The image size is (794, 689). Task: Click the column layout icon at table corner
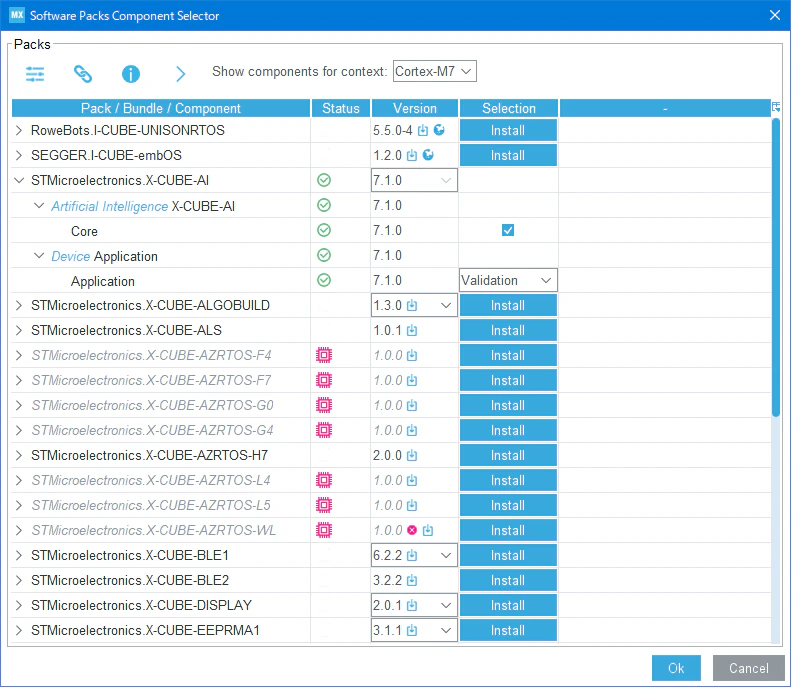pos(776,107)
